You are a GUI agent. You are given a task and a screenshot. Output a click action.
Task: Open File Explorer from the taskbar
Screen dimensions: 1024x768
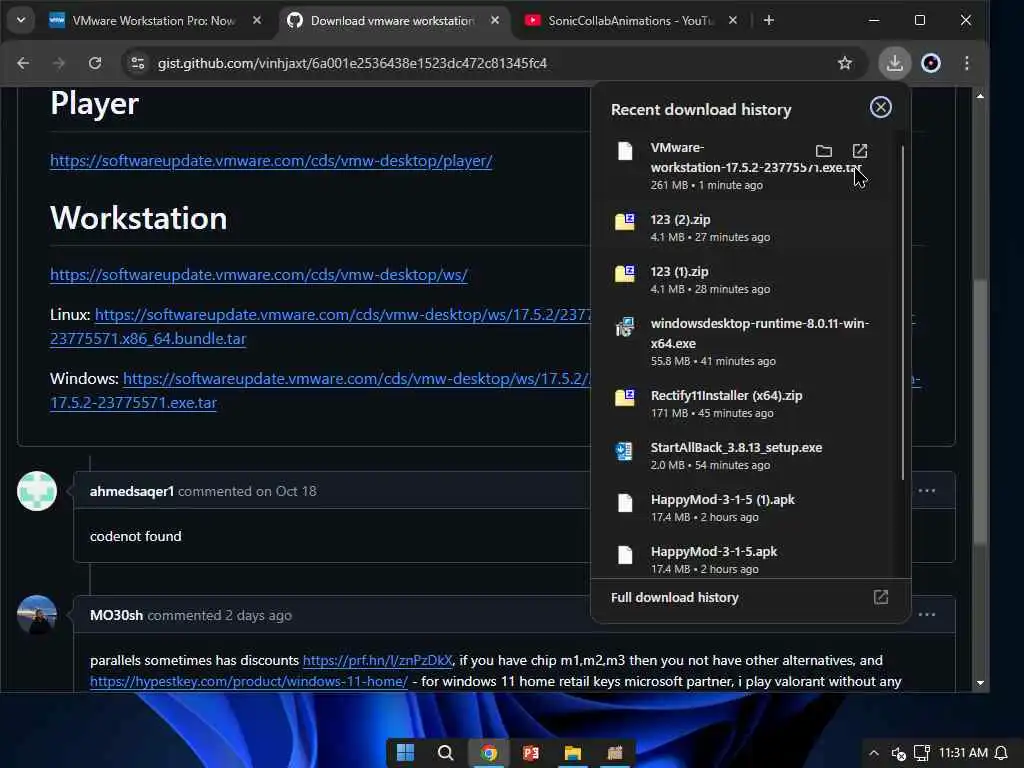[573, 753]
